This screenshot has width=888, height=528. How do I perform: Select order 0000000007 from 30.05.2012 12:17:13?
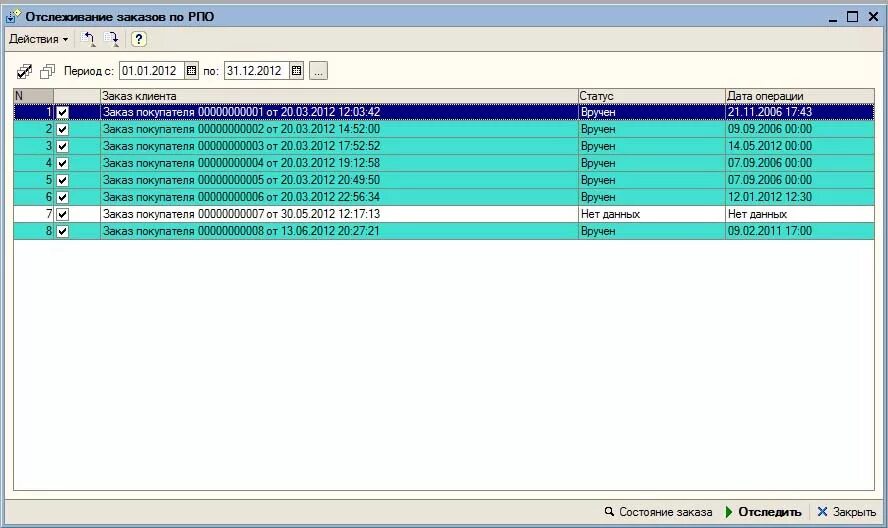(x=339, y=214)
